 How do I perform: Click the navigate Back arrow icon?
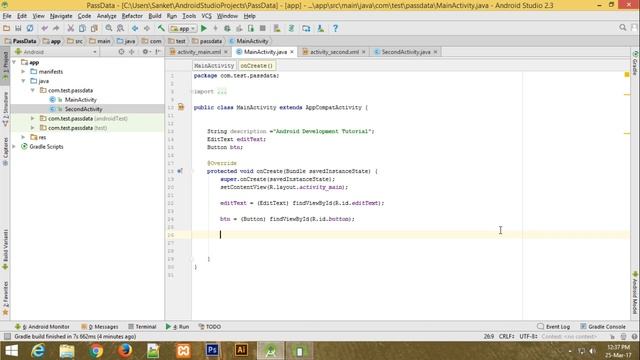(x=135, y=28)
